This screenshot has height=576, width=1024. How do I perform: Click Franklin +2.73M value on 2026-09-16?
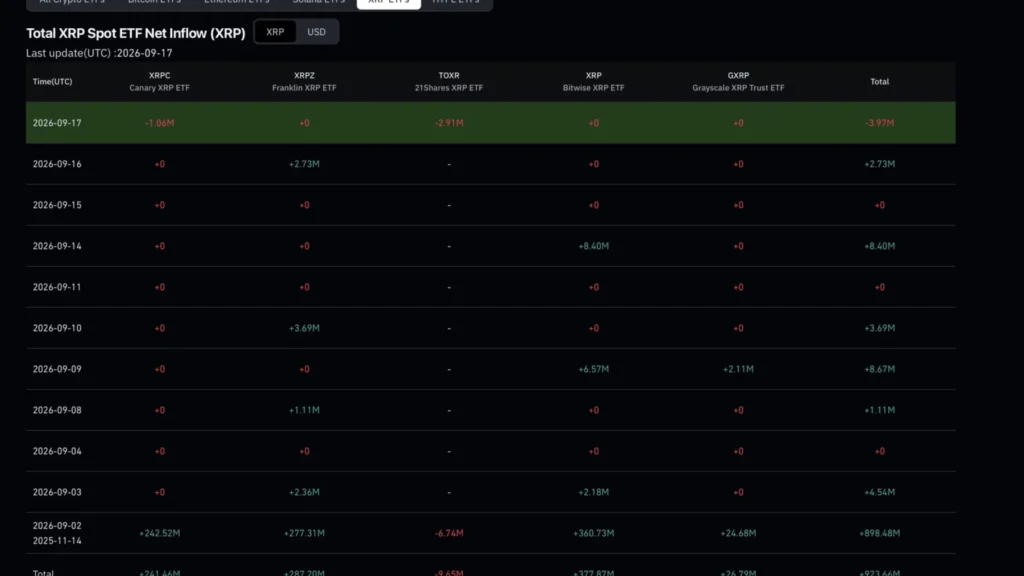coord(304,164)
